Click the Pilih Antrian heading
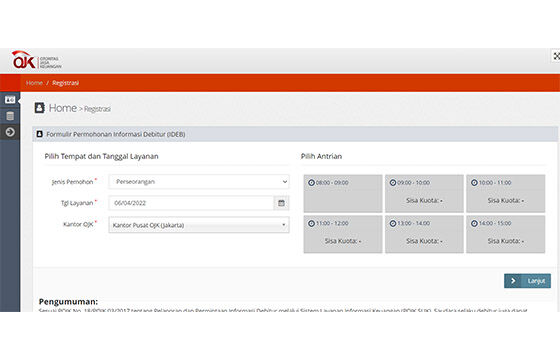Screen dimensions: 560x360 pyautogui.click(x=321, y=156)
